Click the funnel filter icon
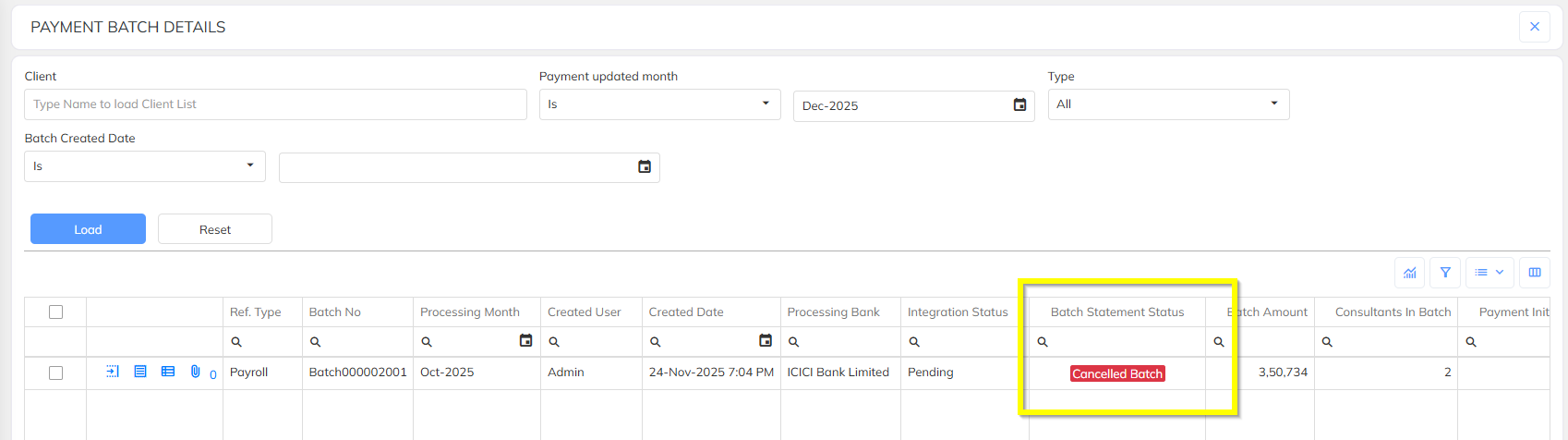Screen dimensions: 1568x440 pos(1445,273)
